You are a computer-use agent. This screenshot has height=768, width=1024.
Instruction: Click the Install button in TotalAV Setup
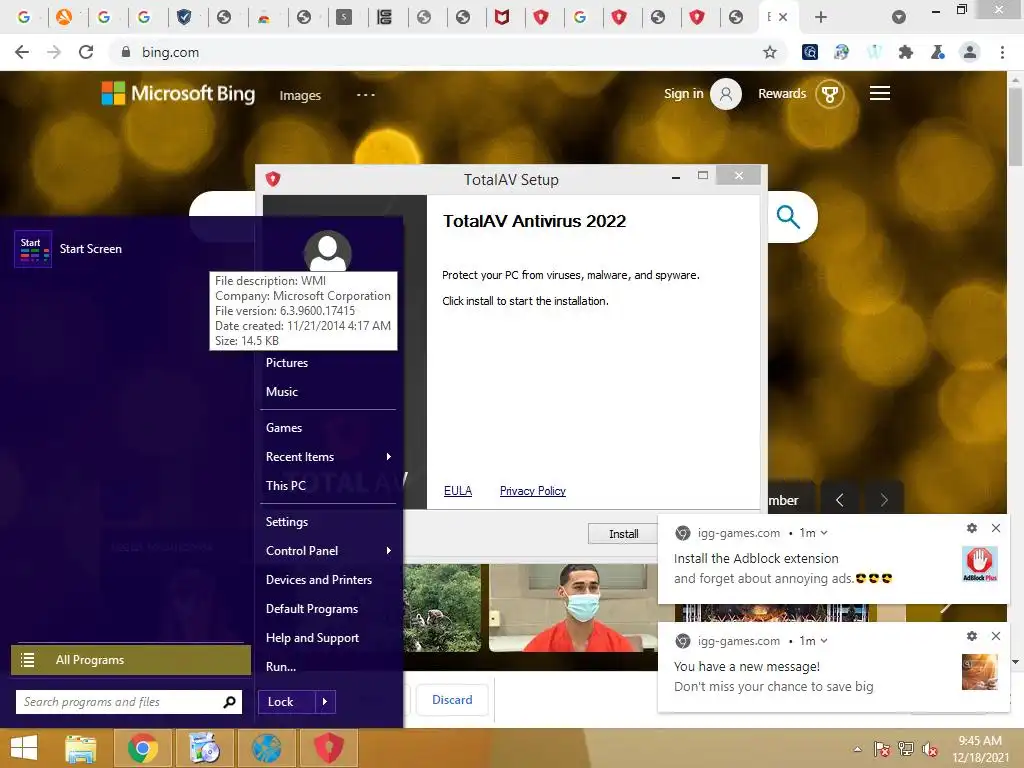click(x=623, y=534)
